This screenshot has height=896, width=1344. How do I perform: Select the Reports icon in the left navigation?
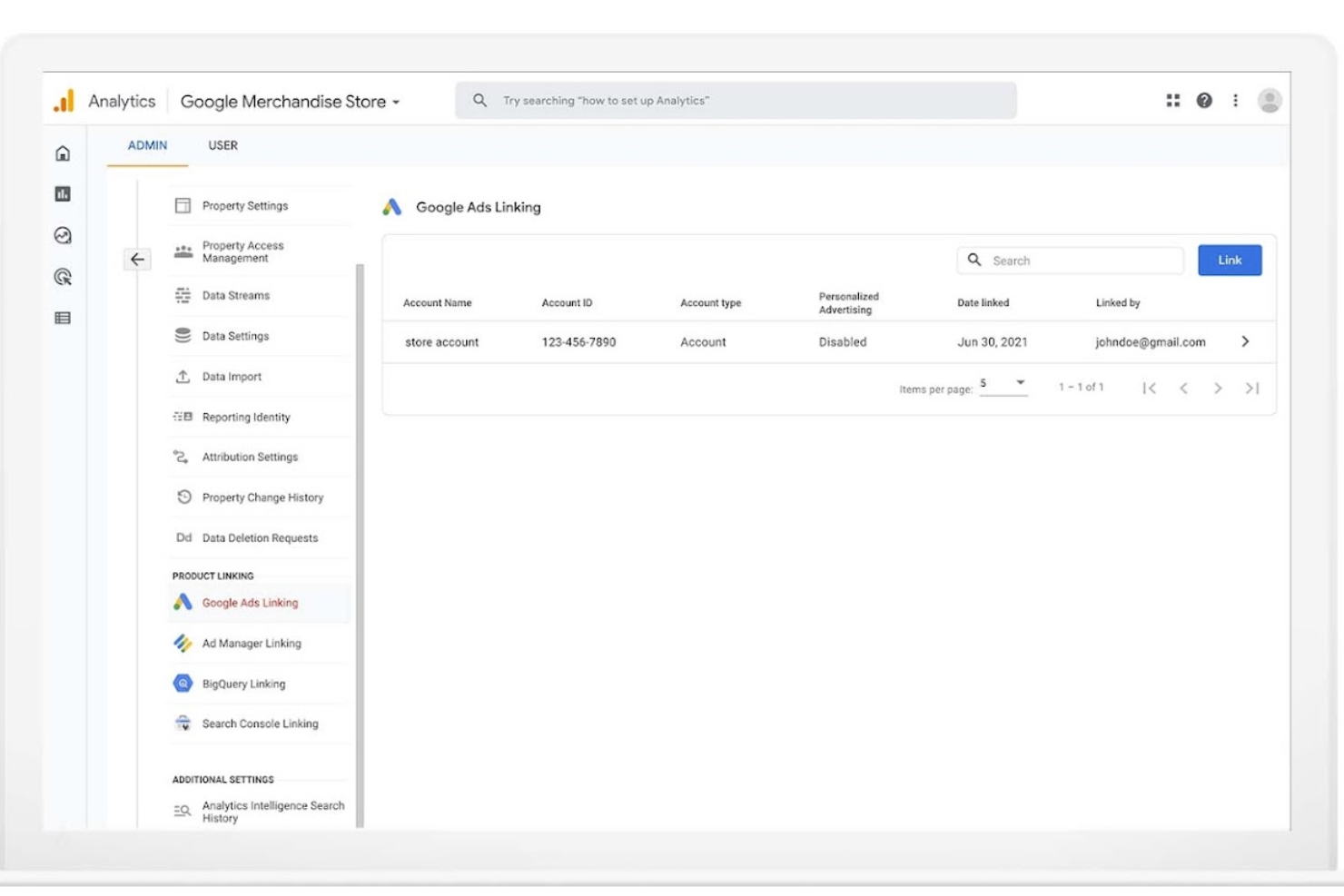point(62,194)
